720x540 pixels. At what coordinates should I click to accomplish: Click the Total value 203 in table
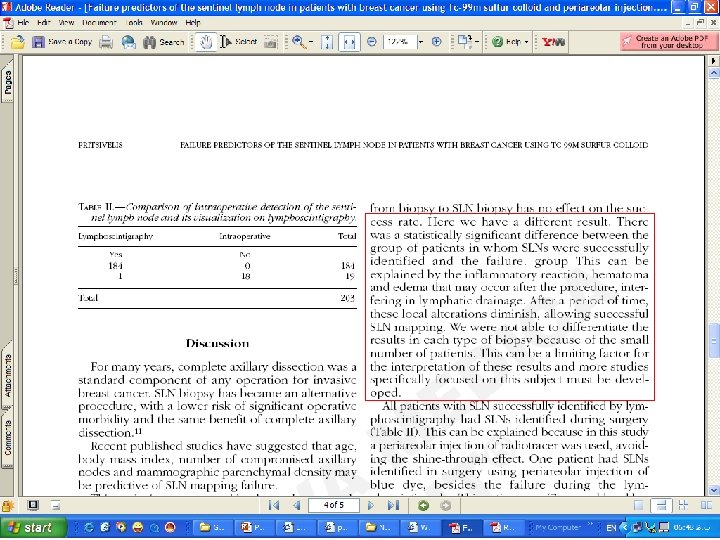348,298
